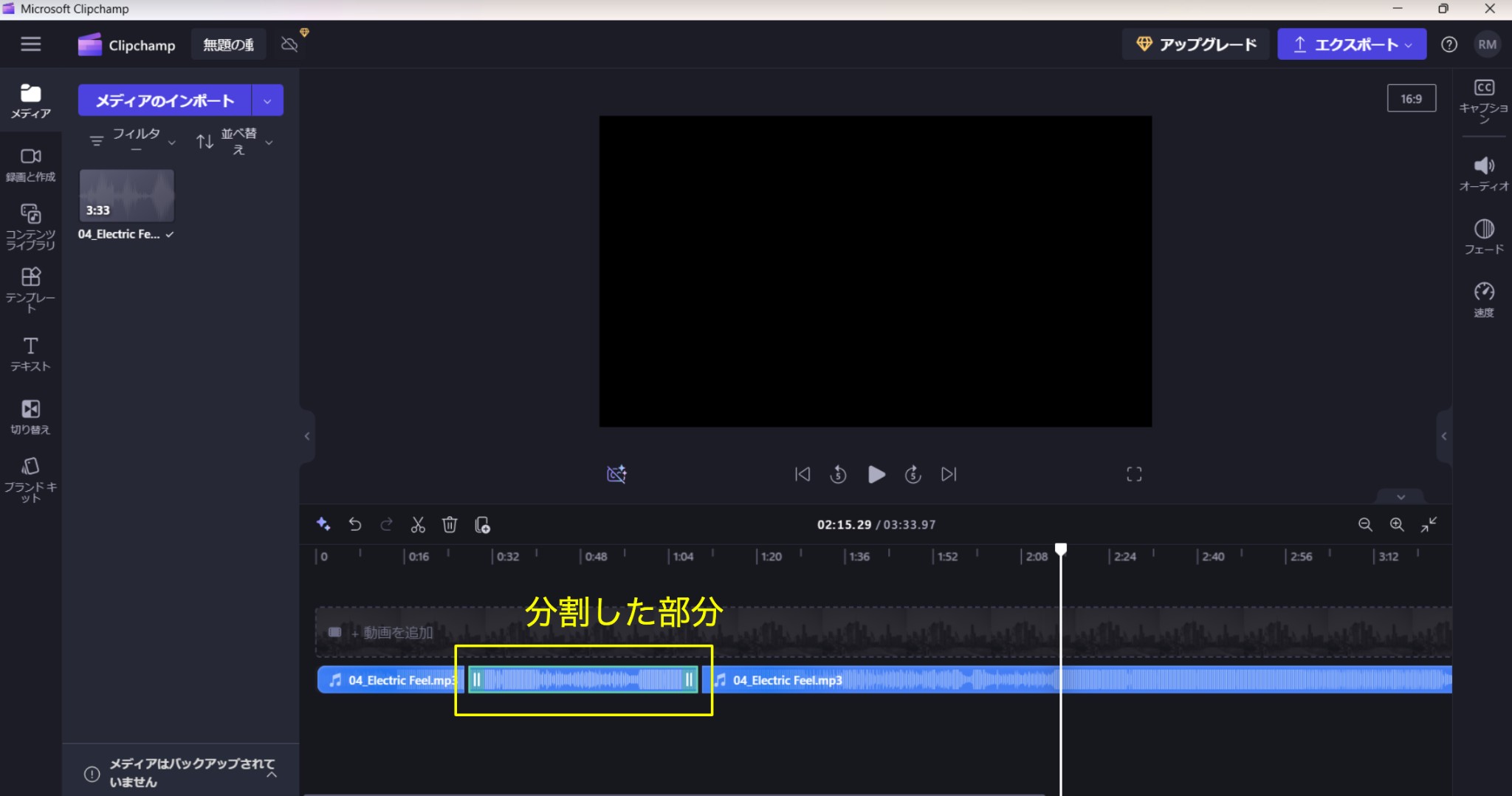
Task: Select the middle split audio segment
Action: pyautogui.click(x=583, y=680)
